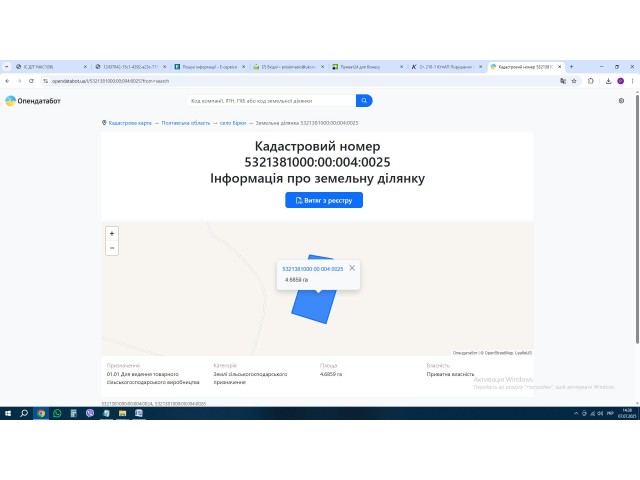Open File Explorer from the taskbar
Viewport: 640px width, 480px height.
pyautogui.click(x=122, y=413)
